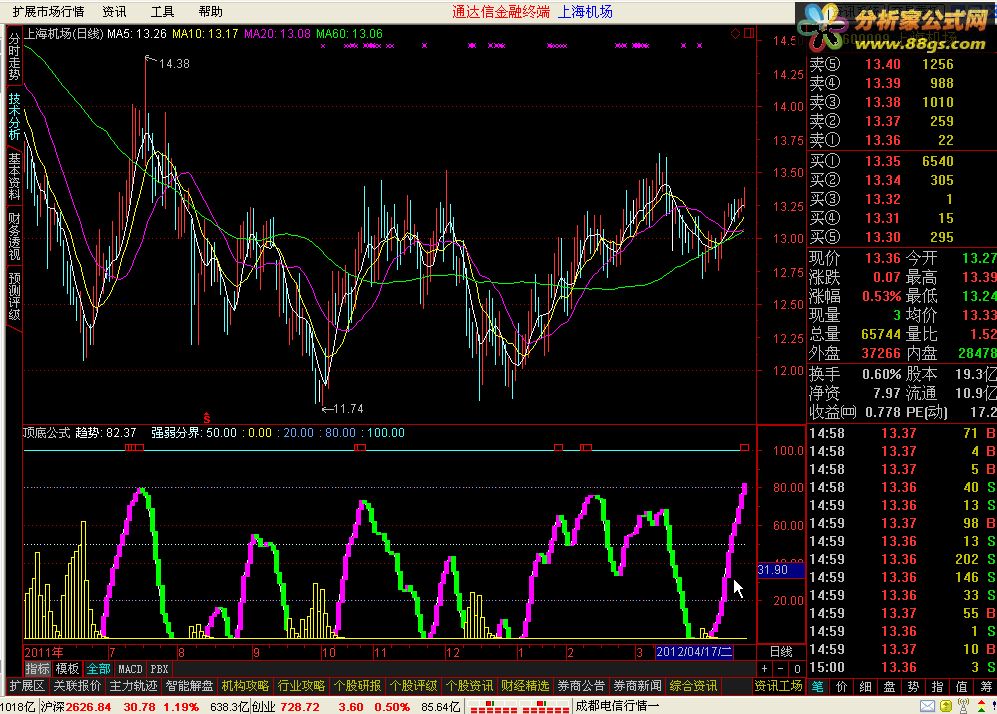Switch to the 基本资料 side tab
The width and height of the screenshot is (997, 714).
pyautogui.click(x=14, y=176)
